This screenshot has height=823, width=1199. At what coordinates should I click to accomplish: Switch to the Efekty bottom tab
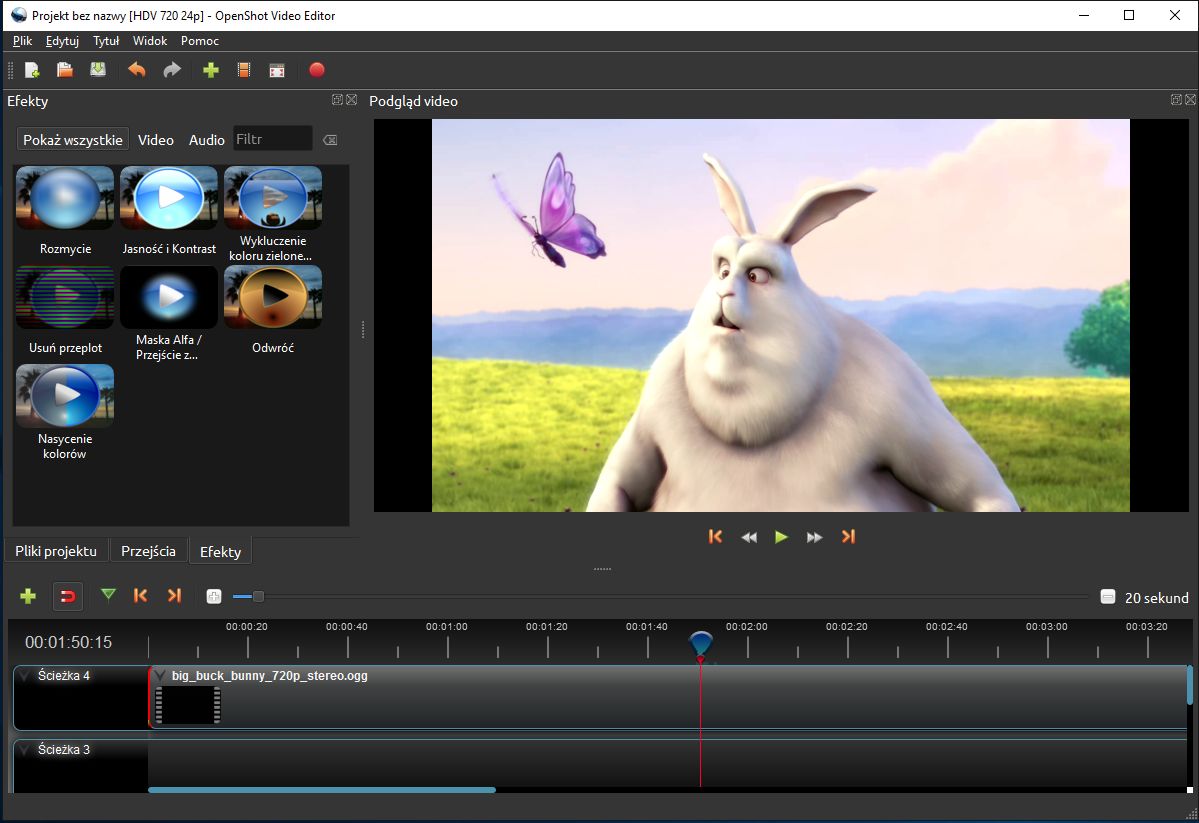coord(220,551)
